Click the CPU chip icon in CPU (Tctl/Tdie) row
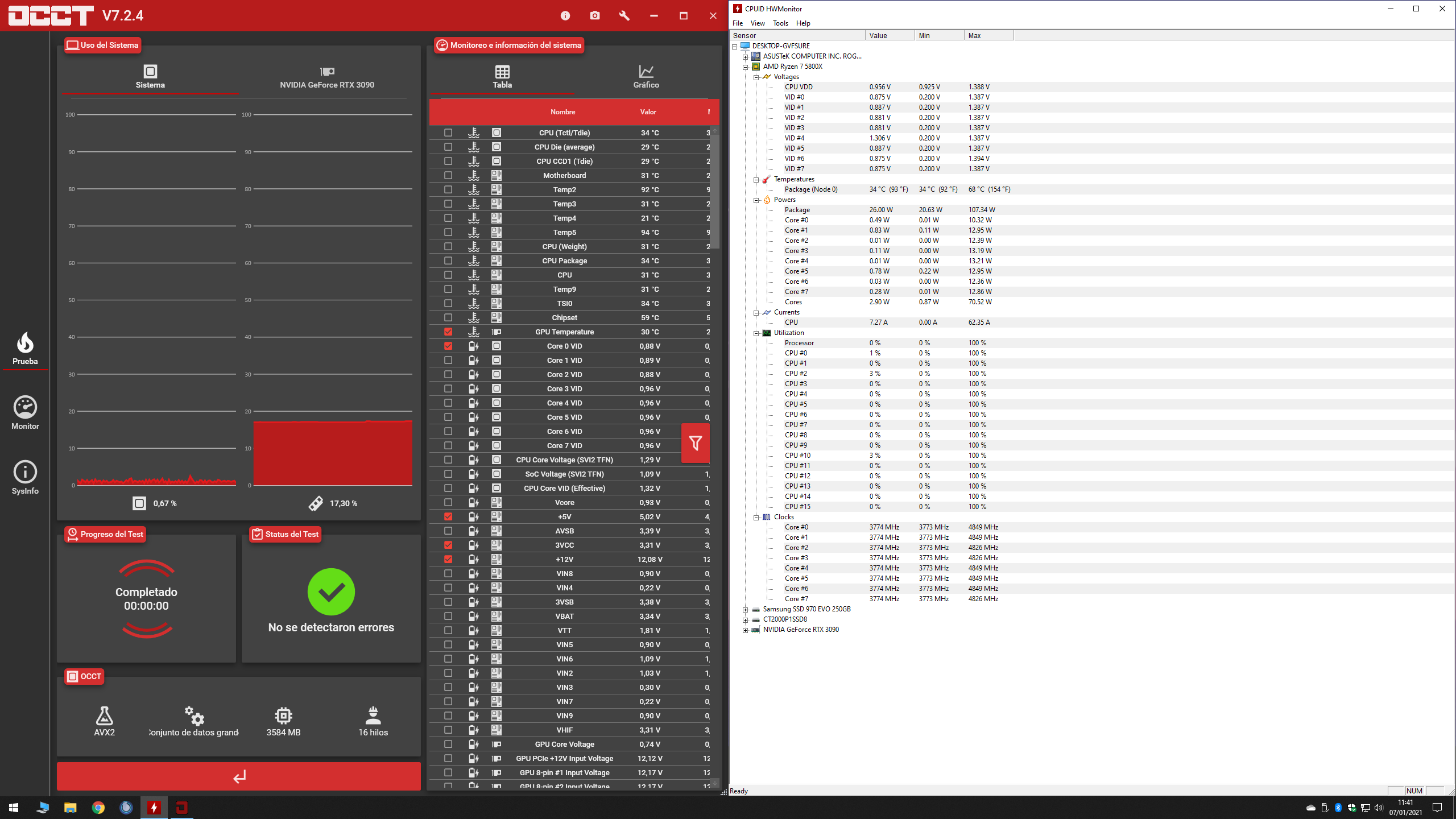 pos(497,133)
